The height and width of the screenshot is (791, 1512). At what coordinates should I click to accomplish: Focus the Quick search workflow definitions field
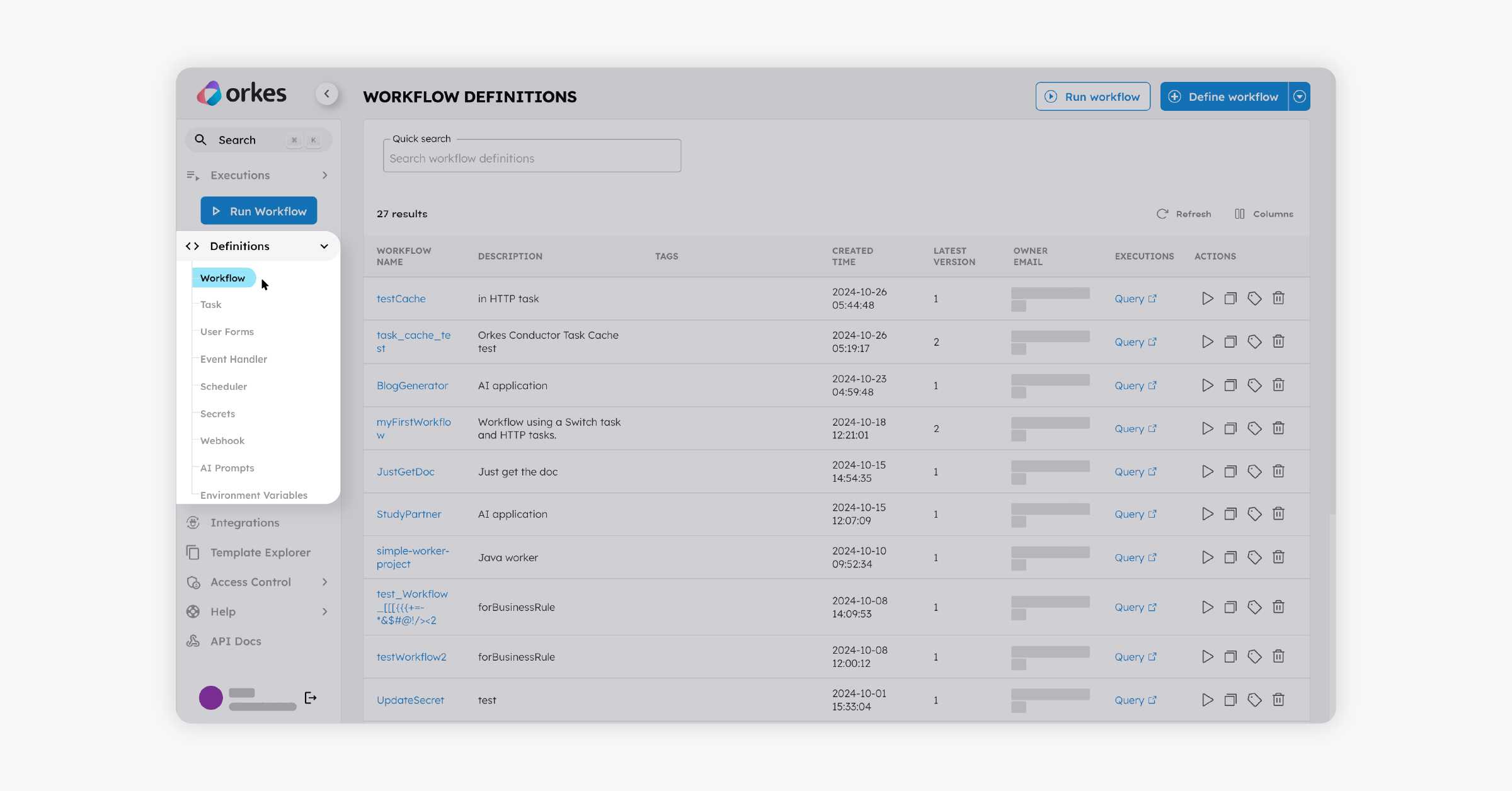pyautogui.click(x=532, y=156)
